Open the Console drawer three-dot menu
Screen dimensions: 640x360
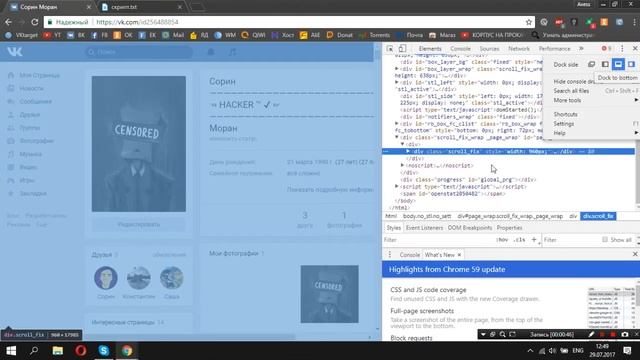[x=389, y=254]
